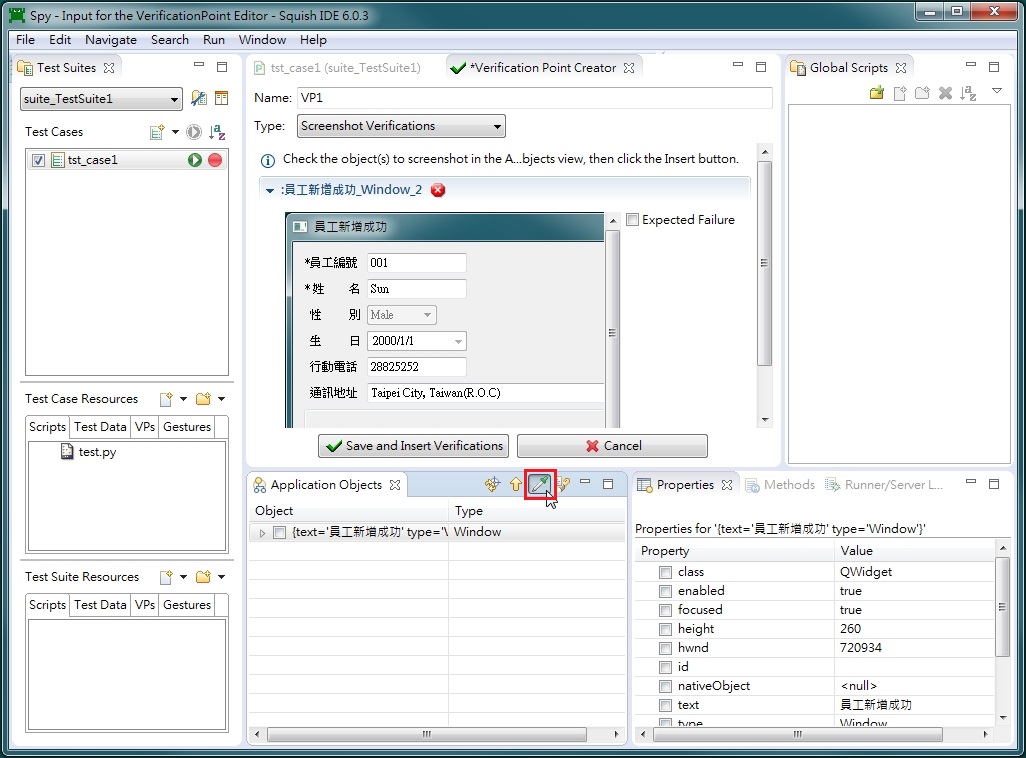Screen dimensions: 1026x758
Task: Open Test Suite Settings wrench icon
Action: coord(198,97)
